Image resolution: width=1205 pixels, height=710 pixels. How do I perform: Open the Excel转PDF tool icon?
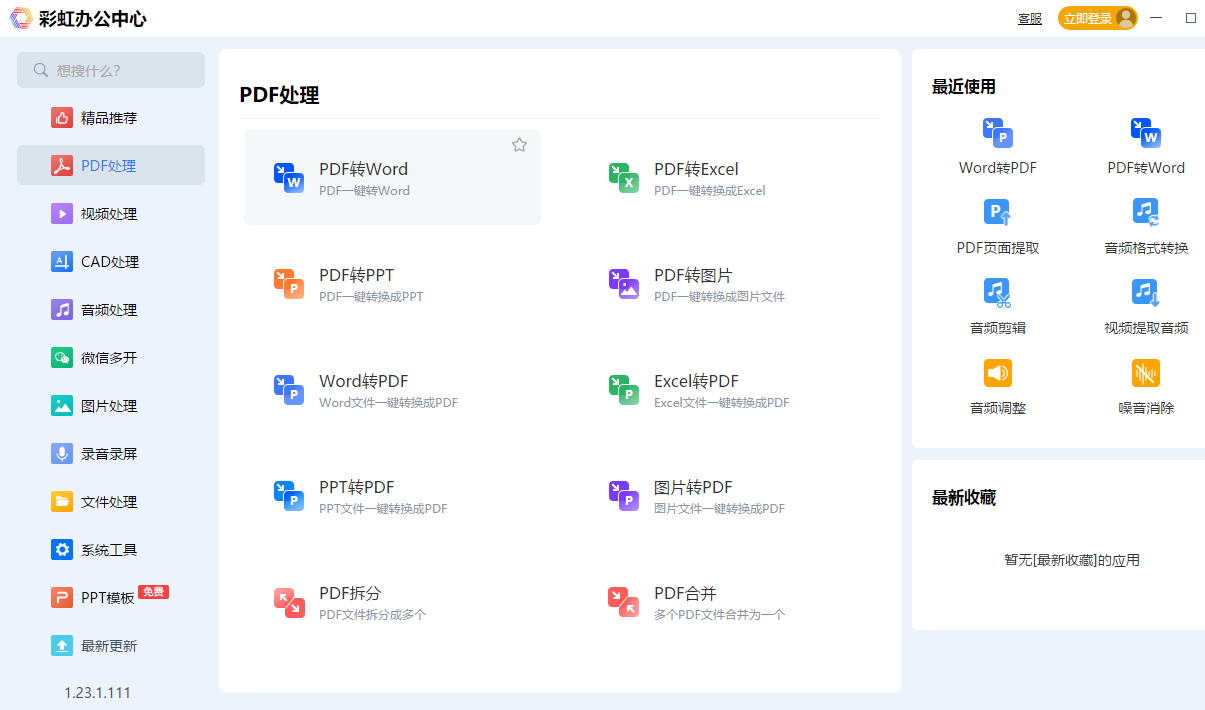tap(624, 390)
